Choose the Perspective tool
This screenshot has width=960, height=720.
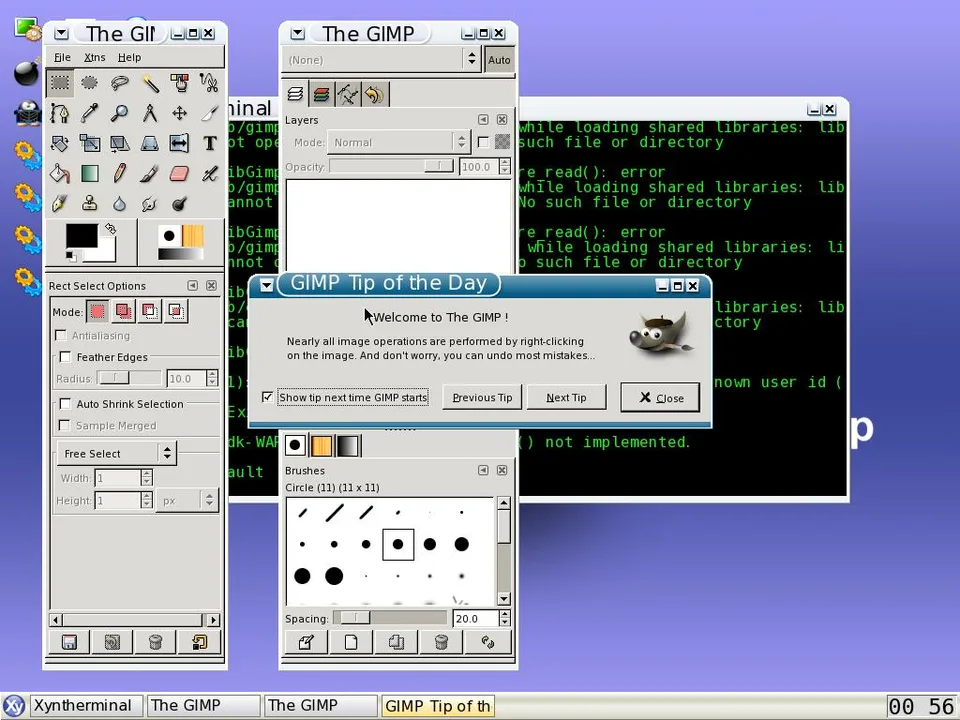click(x=149, y=143)
